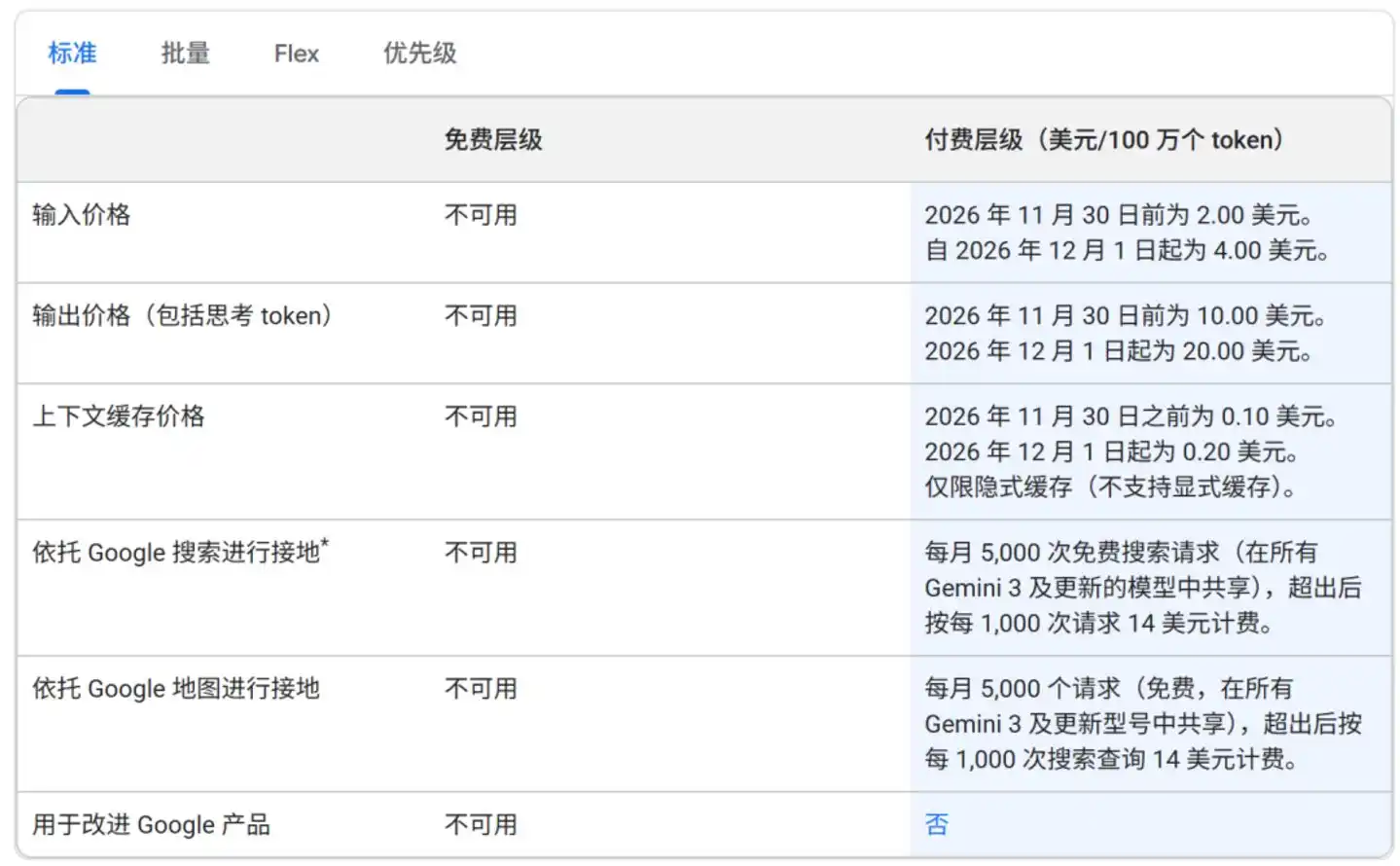This screenshot has height=866, width=1400.
Task: Select the 用于改进 Google 产品 row label
Action: (151, 825)
